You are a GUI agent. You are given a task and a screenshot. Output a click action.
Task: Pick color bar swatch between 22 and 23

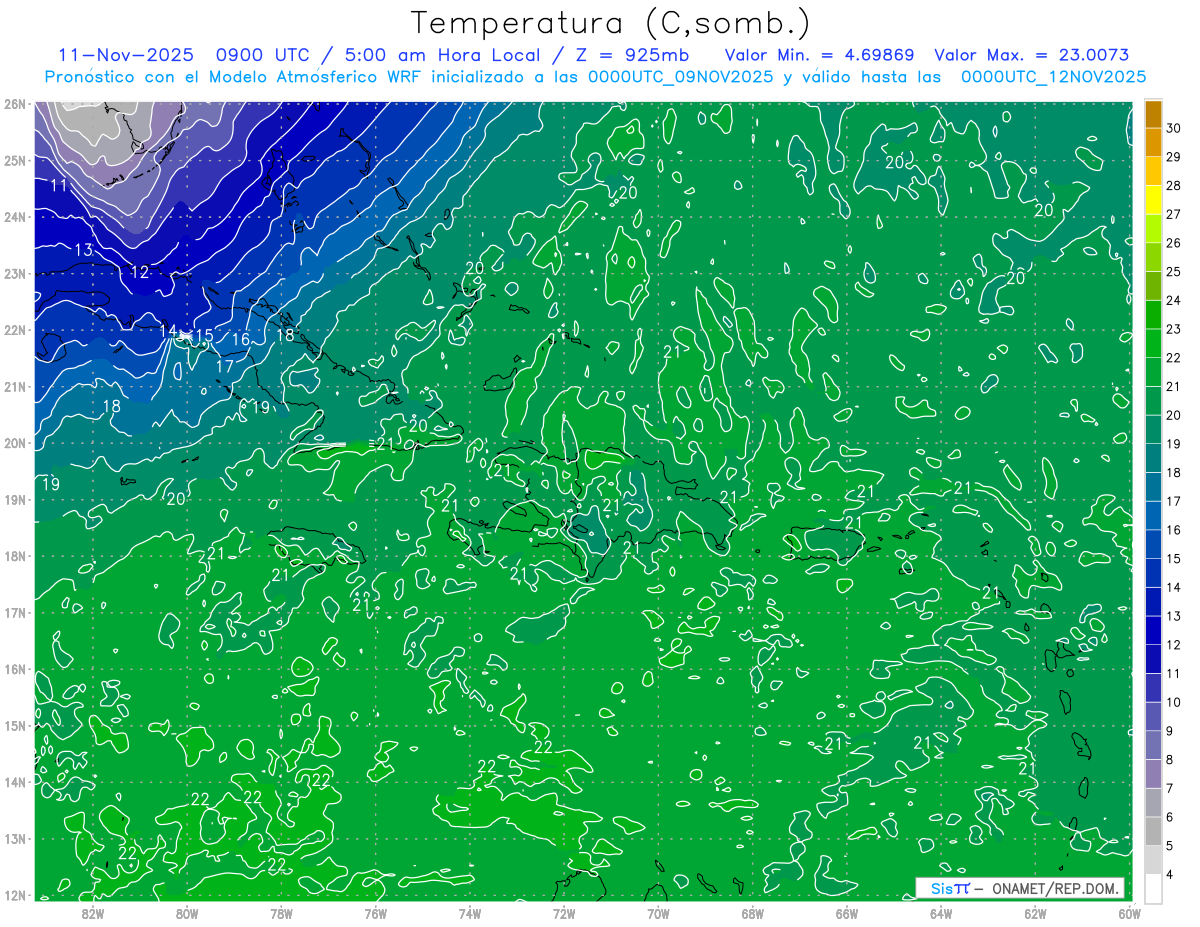[1154, 343]
